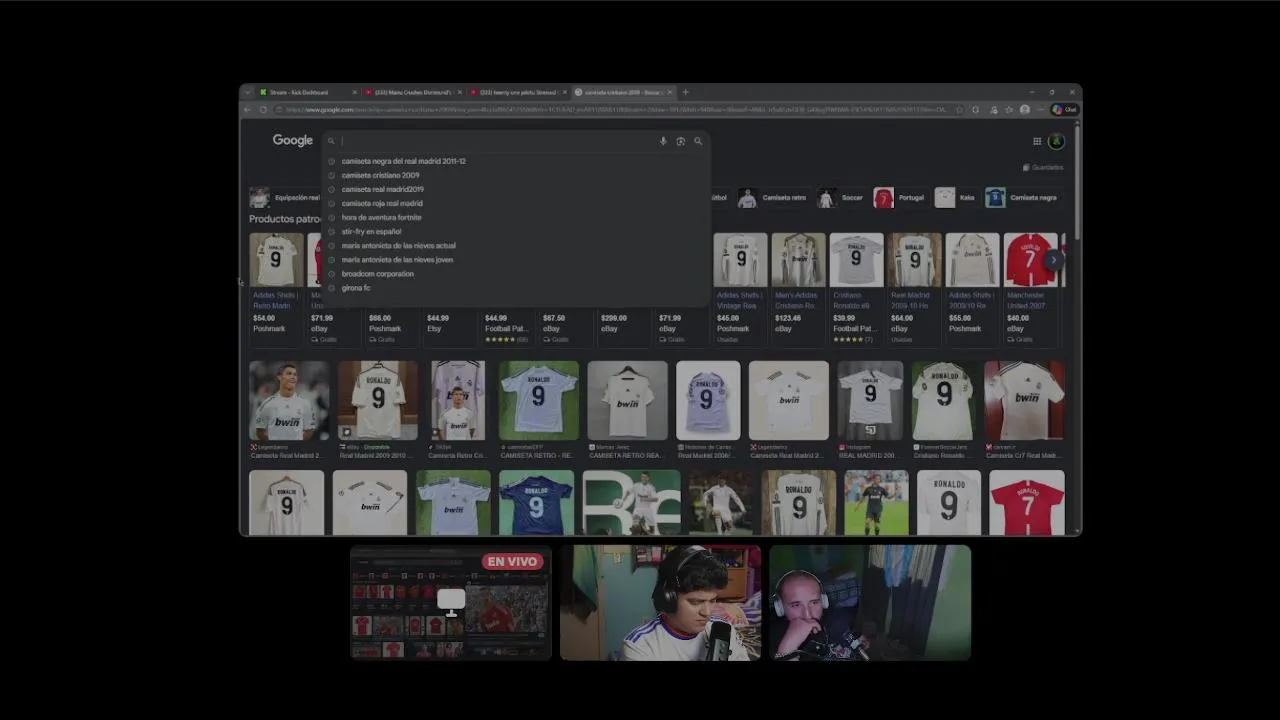Screen dimensions: 1280x720
Task: Open the blue Ronaldo 9 jersey image
Action: [x=536, y=502]
